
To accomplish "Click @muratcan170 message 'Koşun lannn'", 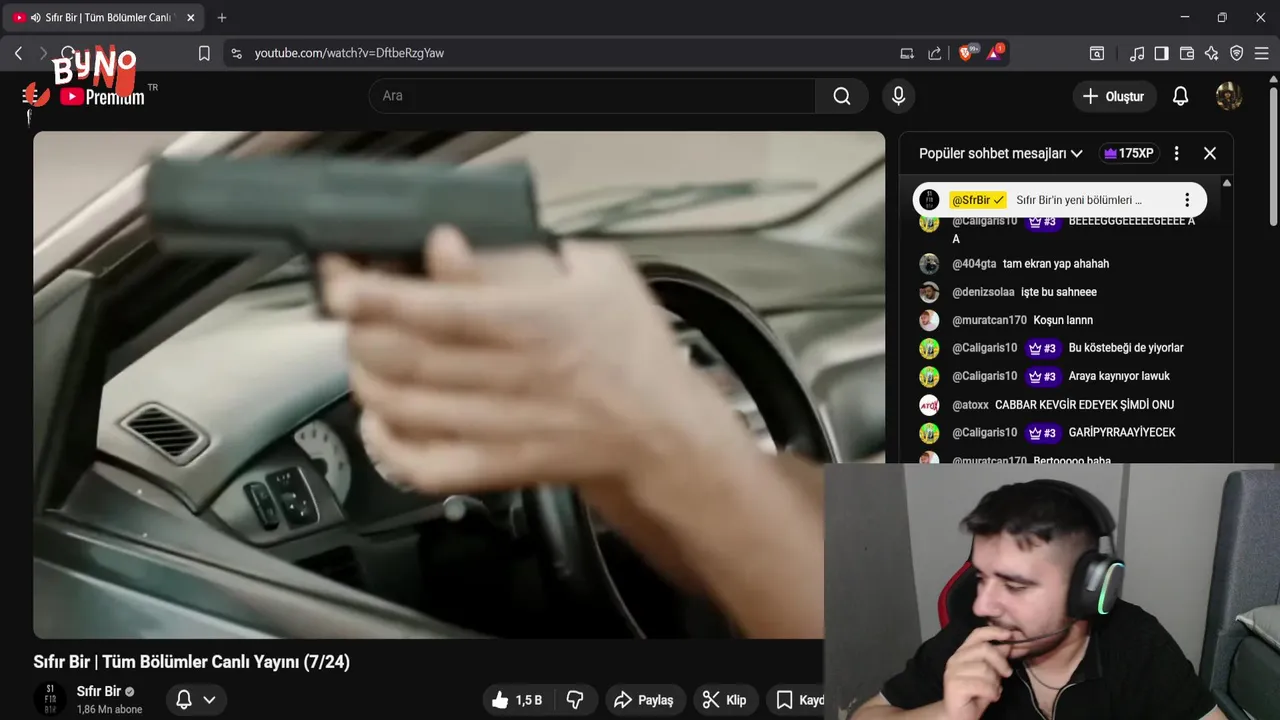I will tap(1063, 320).
